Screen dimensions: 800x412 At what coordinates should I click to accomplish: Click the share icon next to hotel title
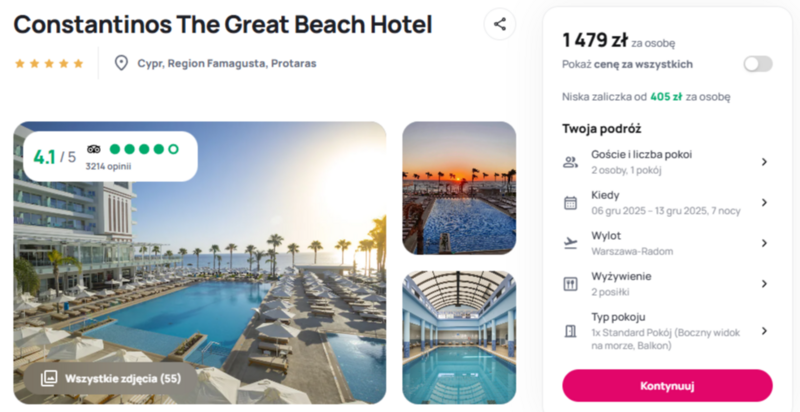tap(499, 24)
